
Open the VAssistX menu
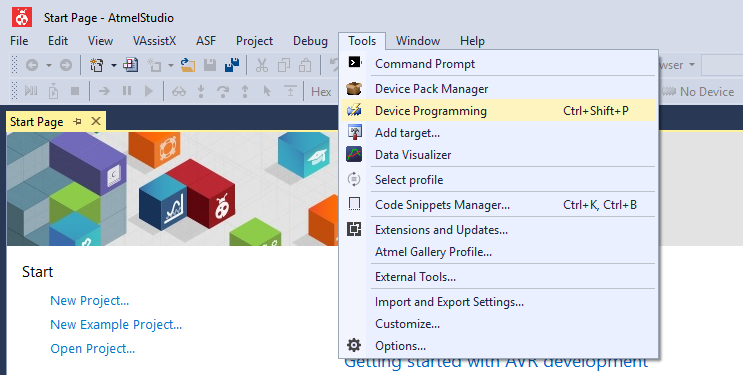154,41
